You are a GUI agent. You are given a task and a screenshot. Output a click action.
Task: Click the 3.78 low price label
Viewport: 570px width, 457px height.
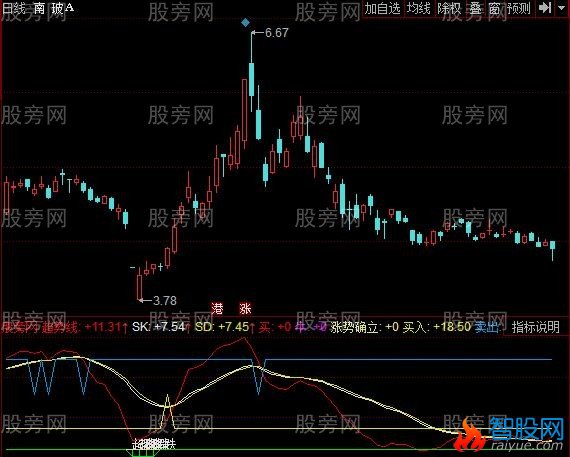[165, 301]
